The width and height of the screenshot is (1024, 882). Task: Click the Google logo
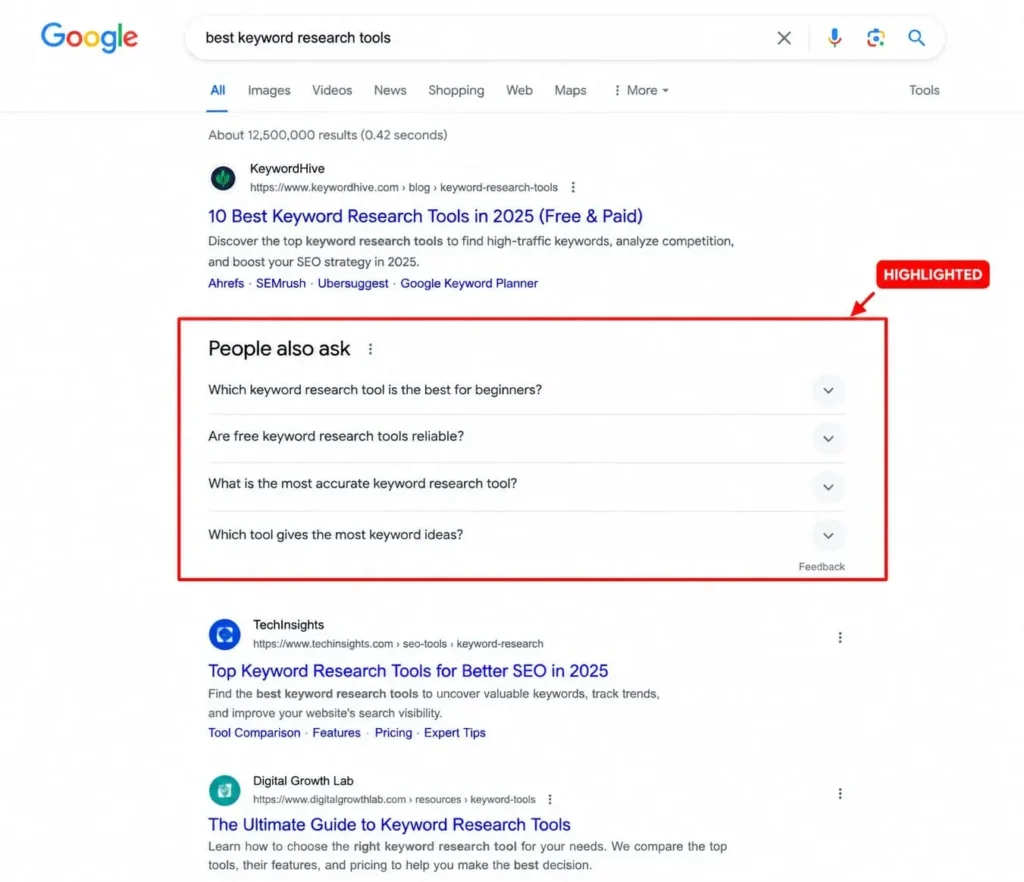pyautogui.click(x=89, y=37)
